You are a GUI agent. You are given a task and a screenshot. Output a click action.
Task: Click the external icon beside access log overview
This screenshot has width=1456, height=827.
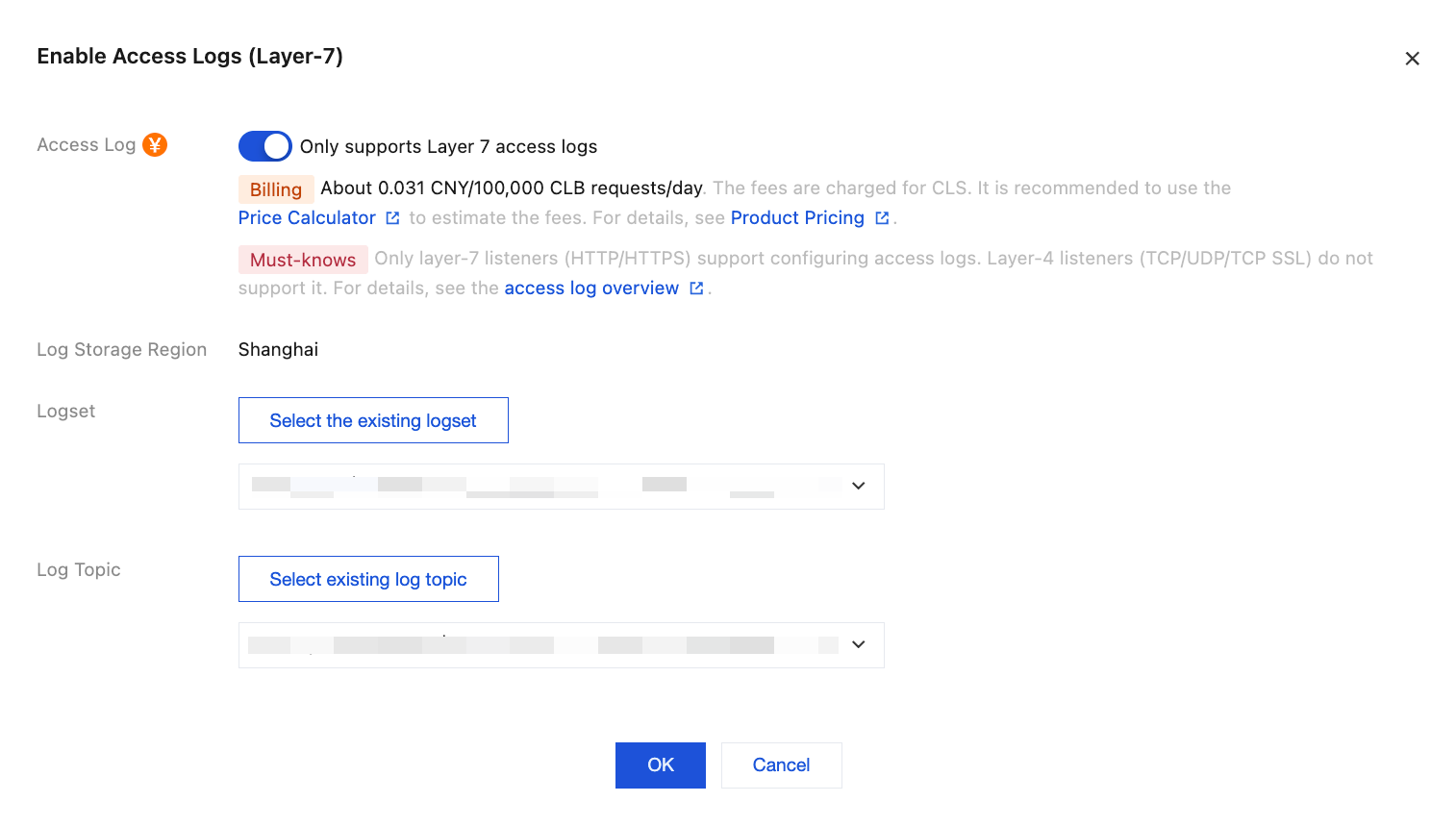pyautogui.click(x=696, y=288)
